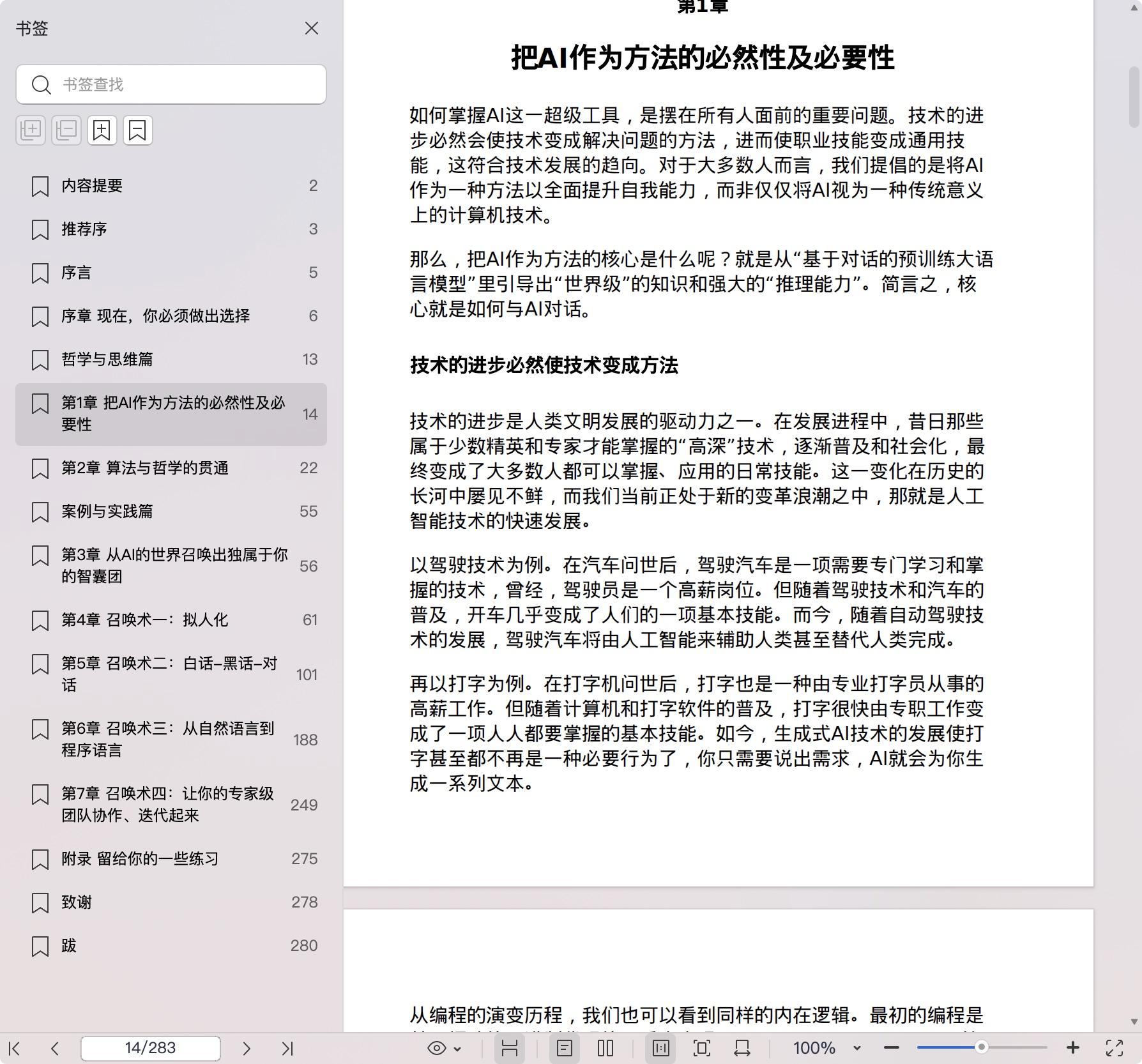
Task: Expand all bookmarks icon
Action: [x=31, y=130]
